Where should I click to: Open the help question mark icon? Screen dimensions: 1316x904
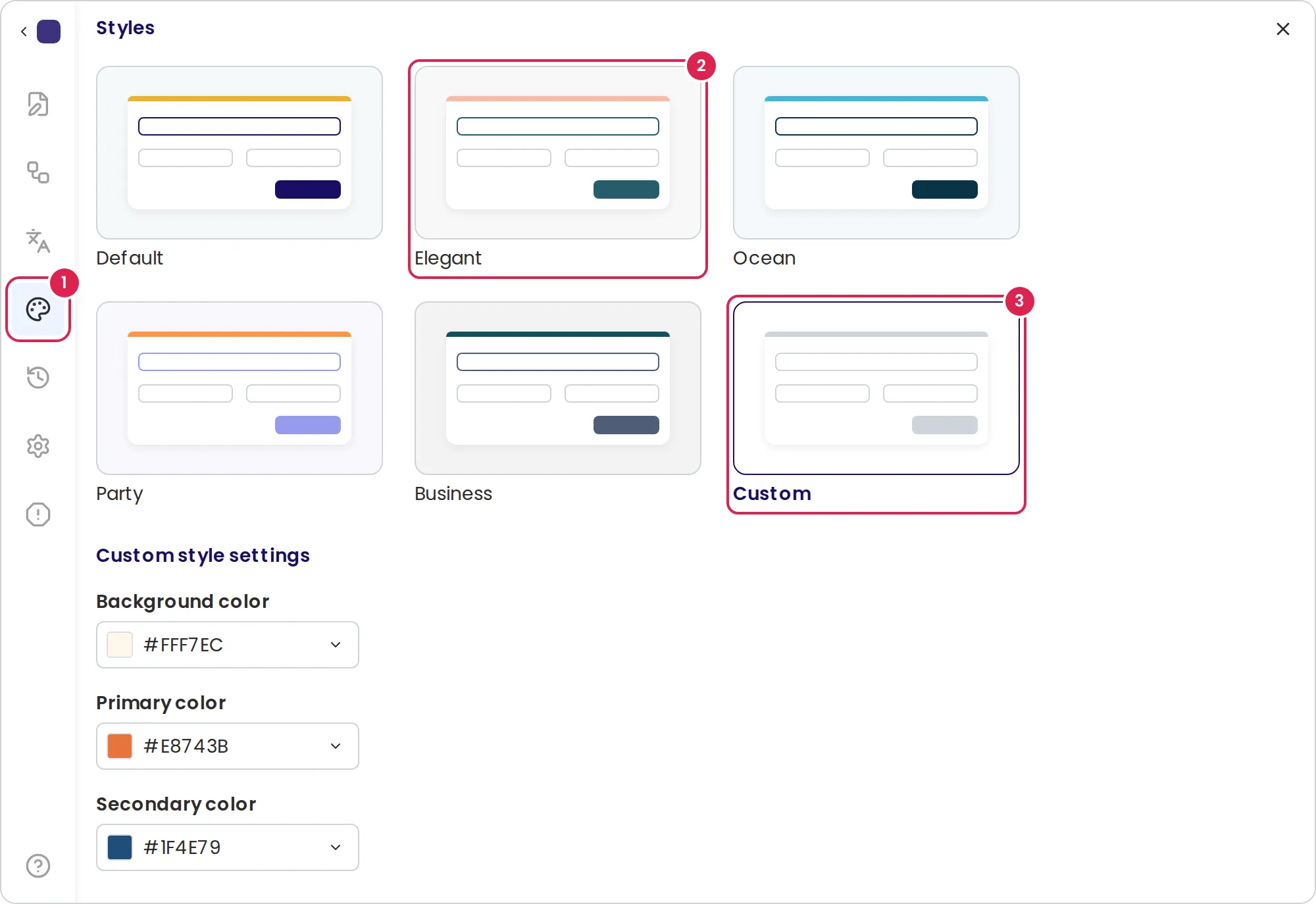38,866
